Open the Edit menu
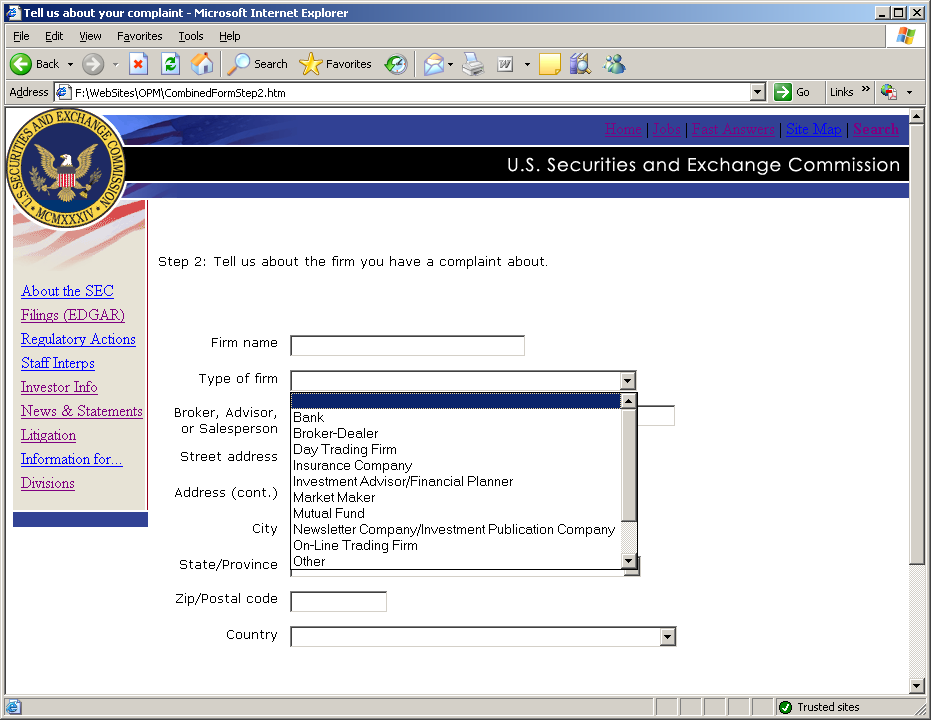The height and width of the screenshot is (720, 931). click(54, 36)
